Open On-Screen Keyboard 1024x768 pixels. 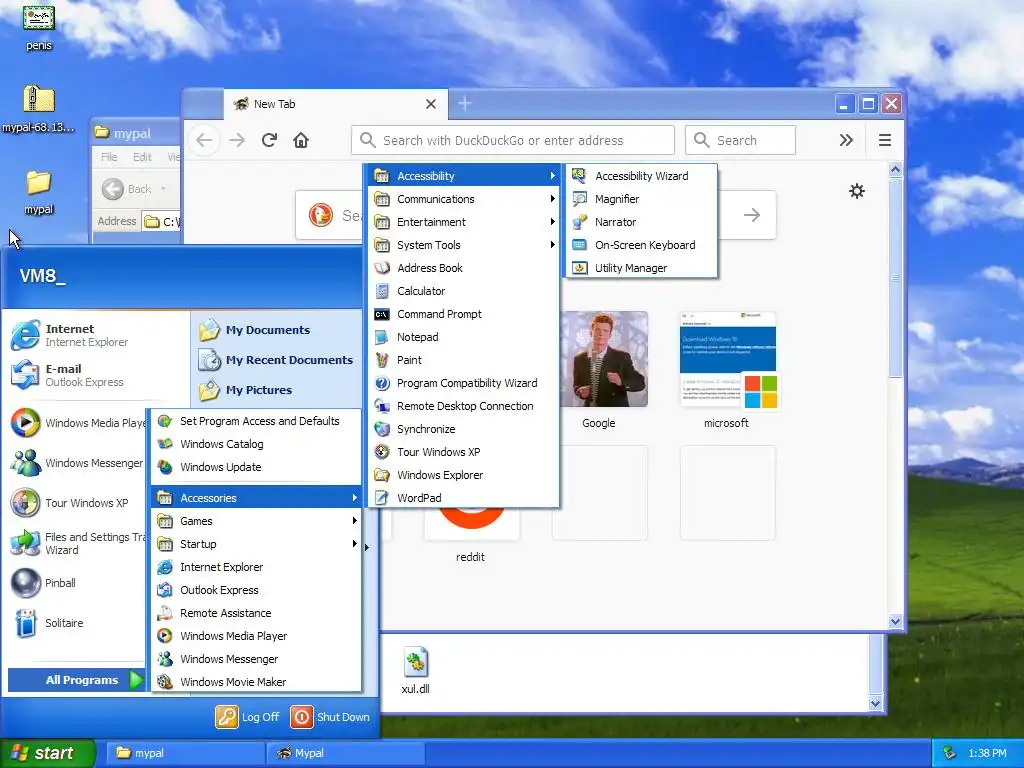pos(641,245)
